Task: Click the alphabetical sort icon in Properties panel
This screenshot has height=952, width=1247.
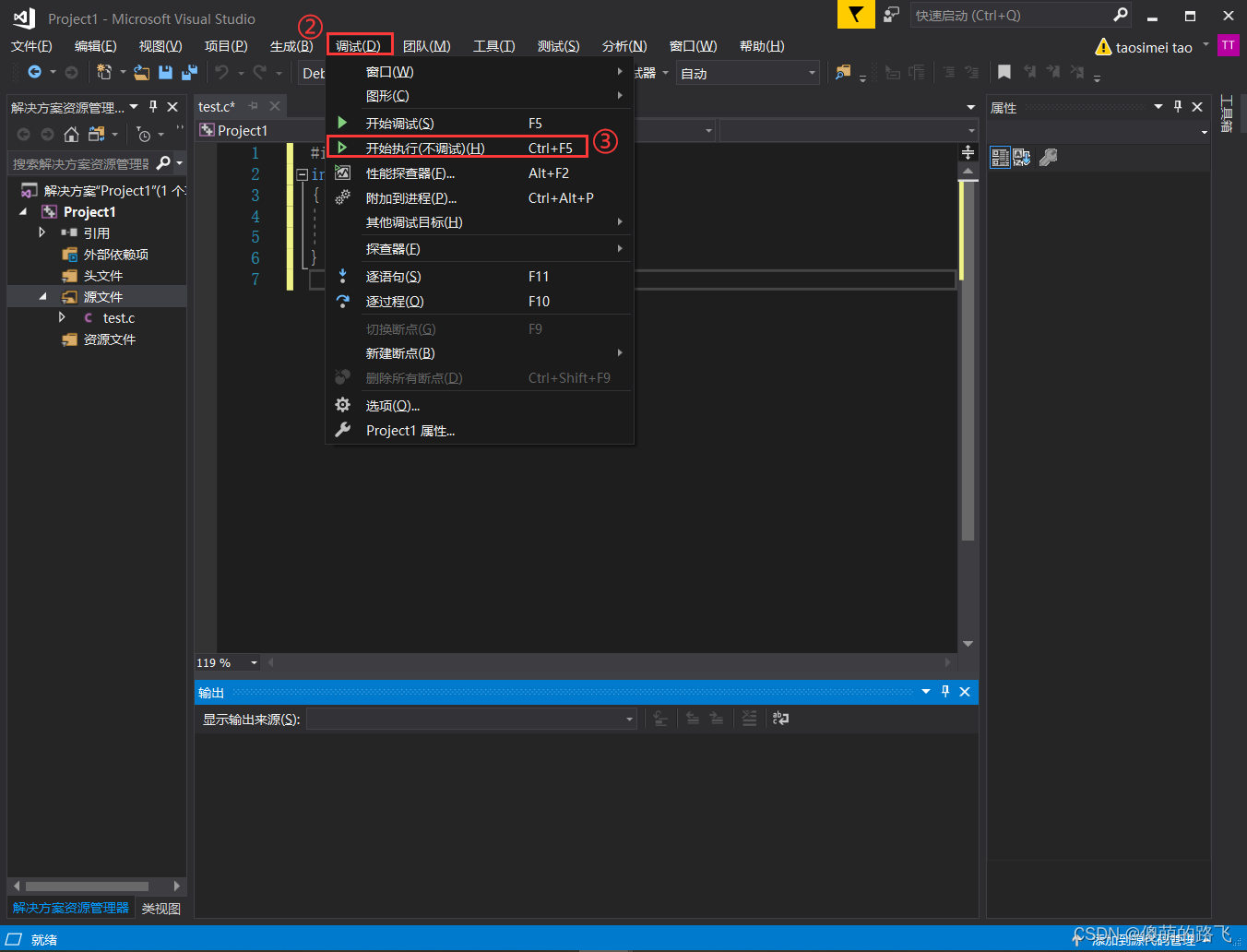Action: 1021,157
